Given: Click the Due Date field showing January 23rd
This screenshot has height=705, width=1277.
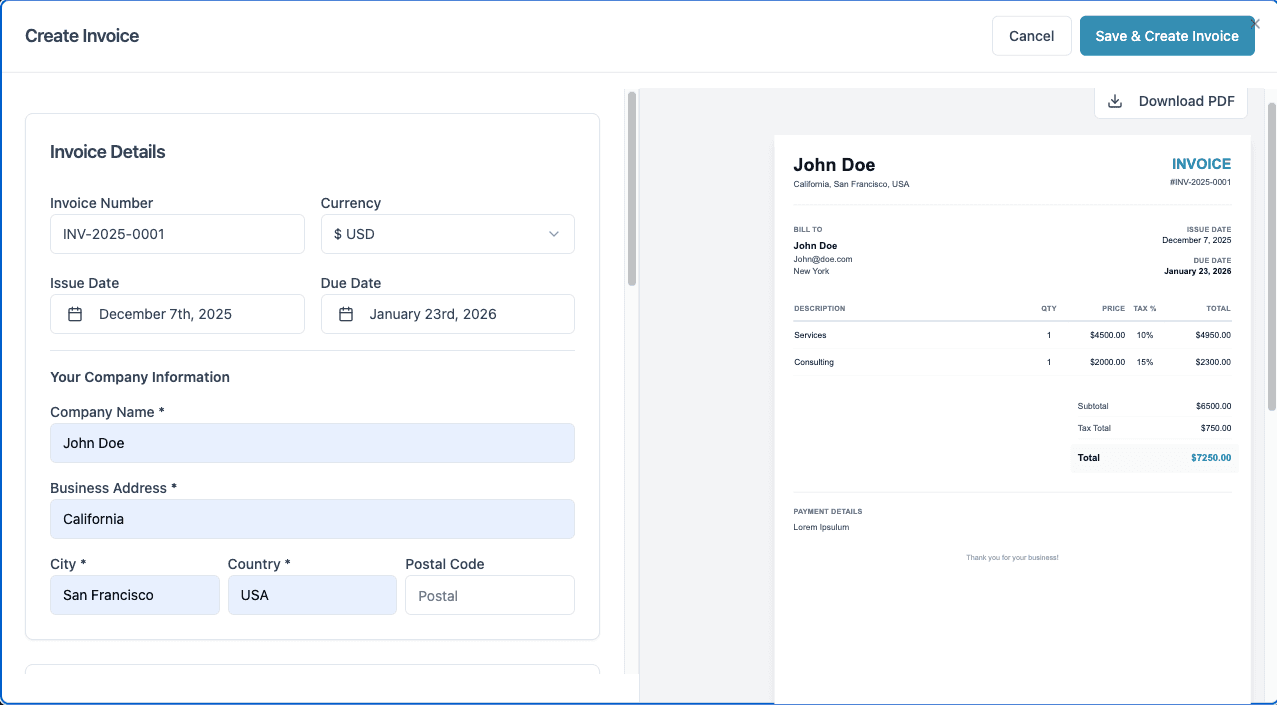Looking at the screenshot, I should [447, 313].
